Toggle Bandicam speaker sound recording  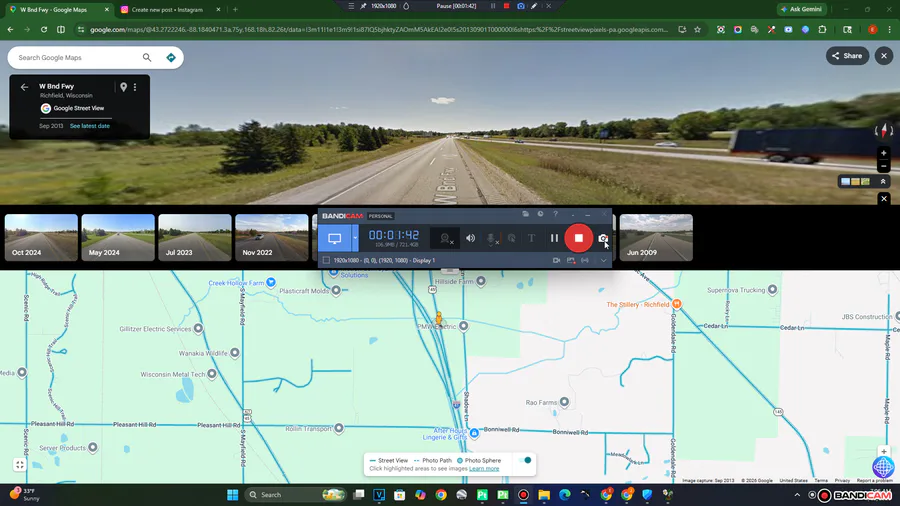coord(470,238)
